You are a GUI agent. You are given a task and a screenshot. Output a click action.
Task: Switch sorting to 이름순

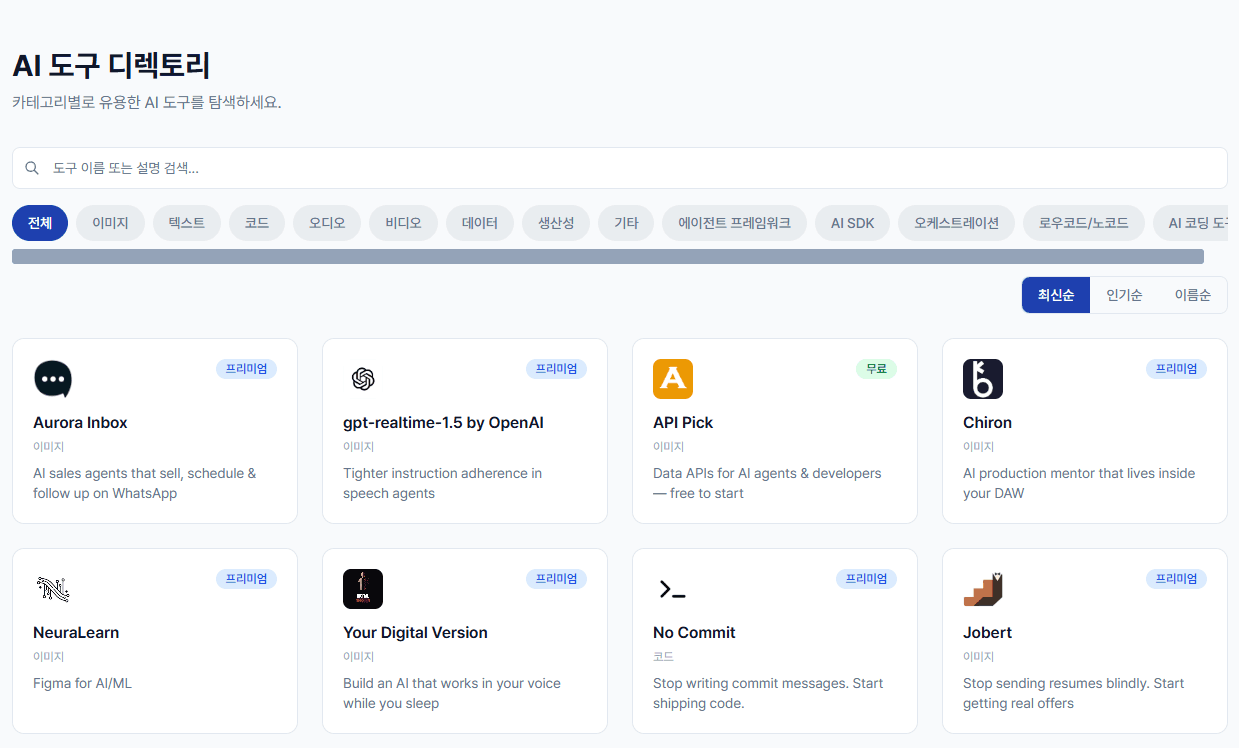tap(1192, 295)
